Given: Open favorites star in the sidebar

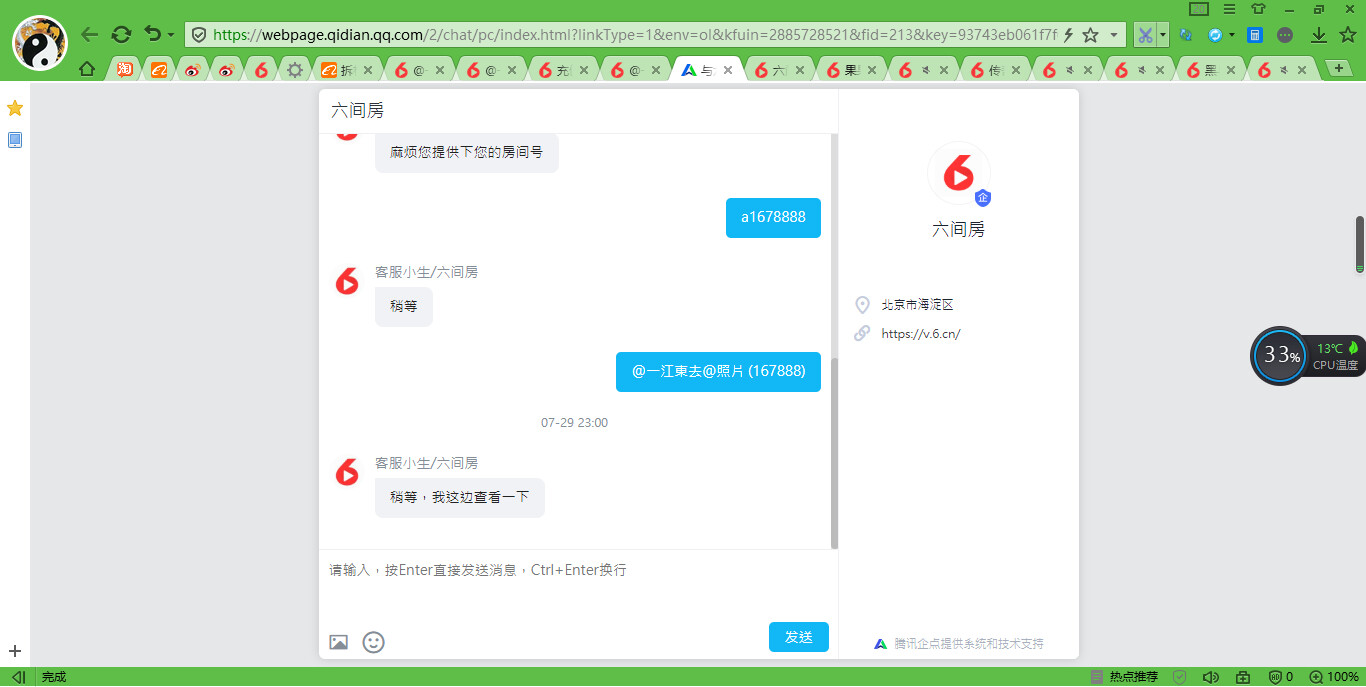Looking at the screenshot, I should pyautogui.click(x=15, y=108).
